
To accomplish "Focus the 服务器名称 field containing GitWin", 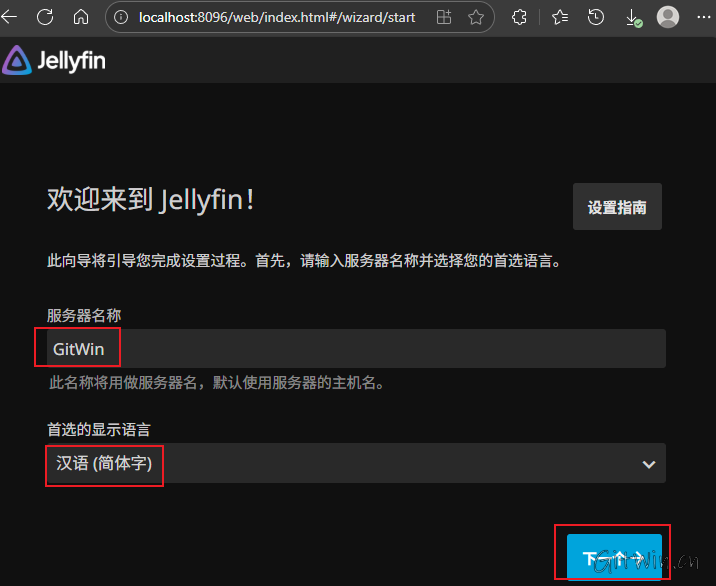I will [x=356, y=348].
